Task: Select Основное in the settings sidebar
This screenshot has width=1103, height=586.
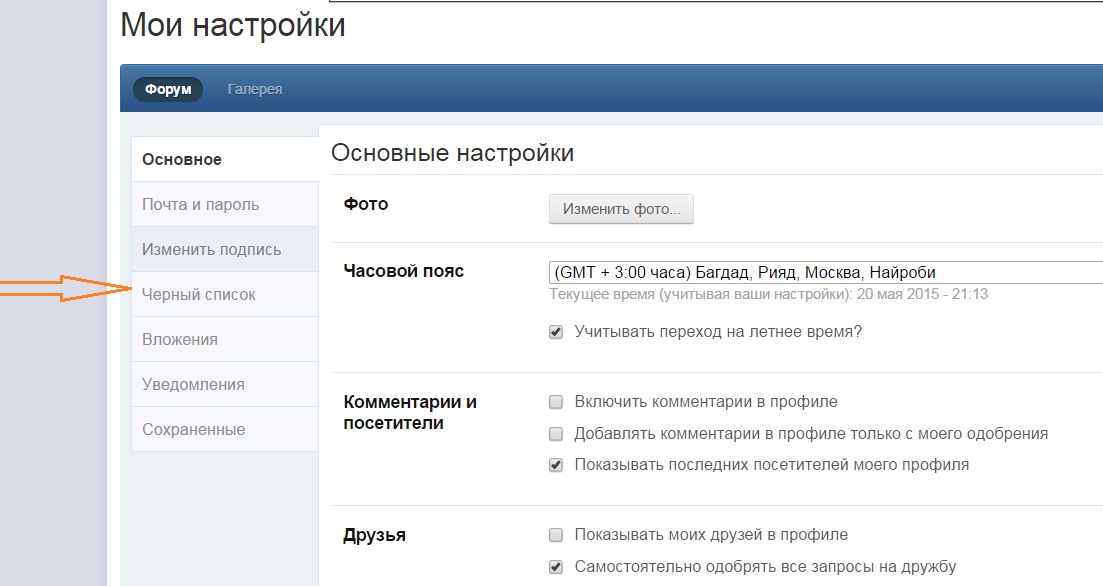Action: [x=225, y=159]
